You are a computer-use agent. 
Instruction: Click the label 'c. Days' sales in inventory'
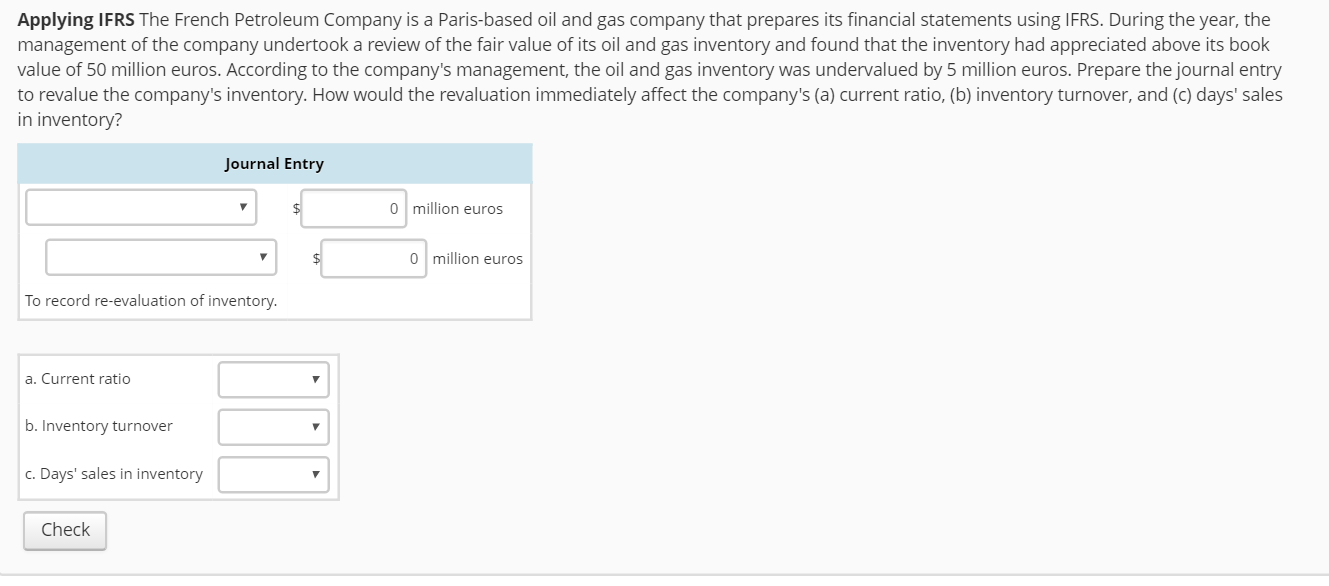click(113, 474)
